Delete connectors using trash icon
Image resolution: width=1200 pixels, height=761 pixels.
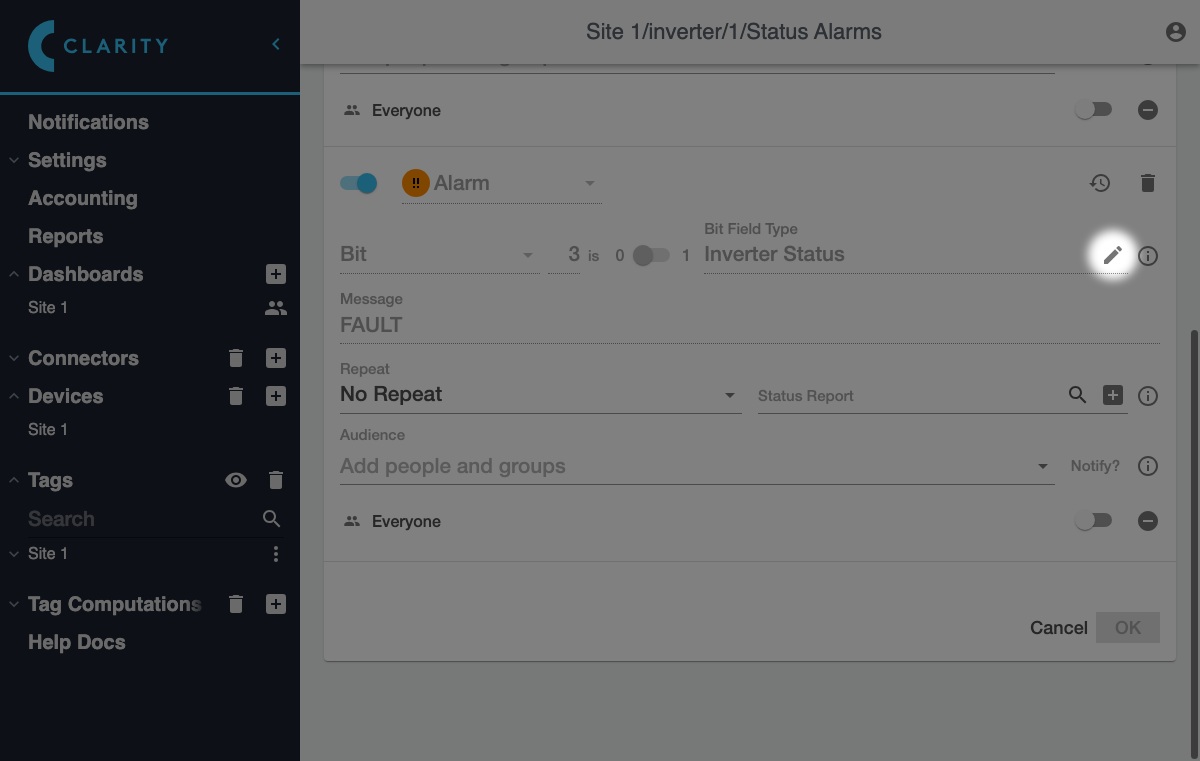pyautogui.click(x=236, y=358)
